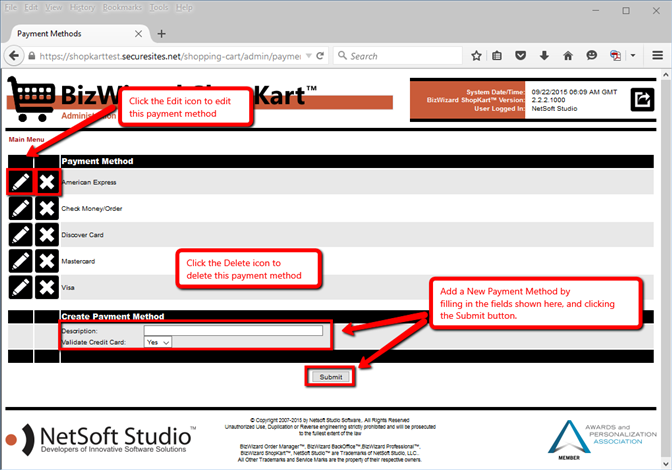This screenshot has width=672, height=470.
Task: Delete the Discover Card payment method
Action: tap(47, 235)
